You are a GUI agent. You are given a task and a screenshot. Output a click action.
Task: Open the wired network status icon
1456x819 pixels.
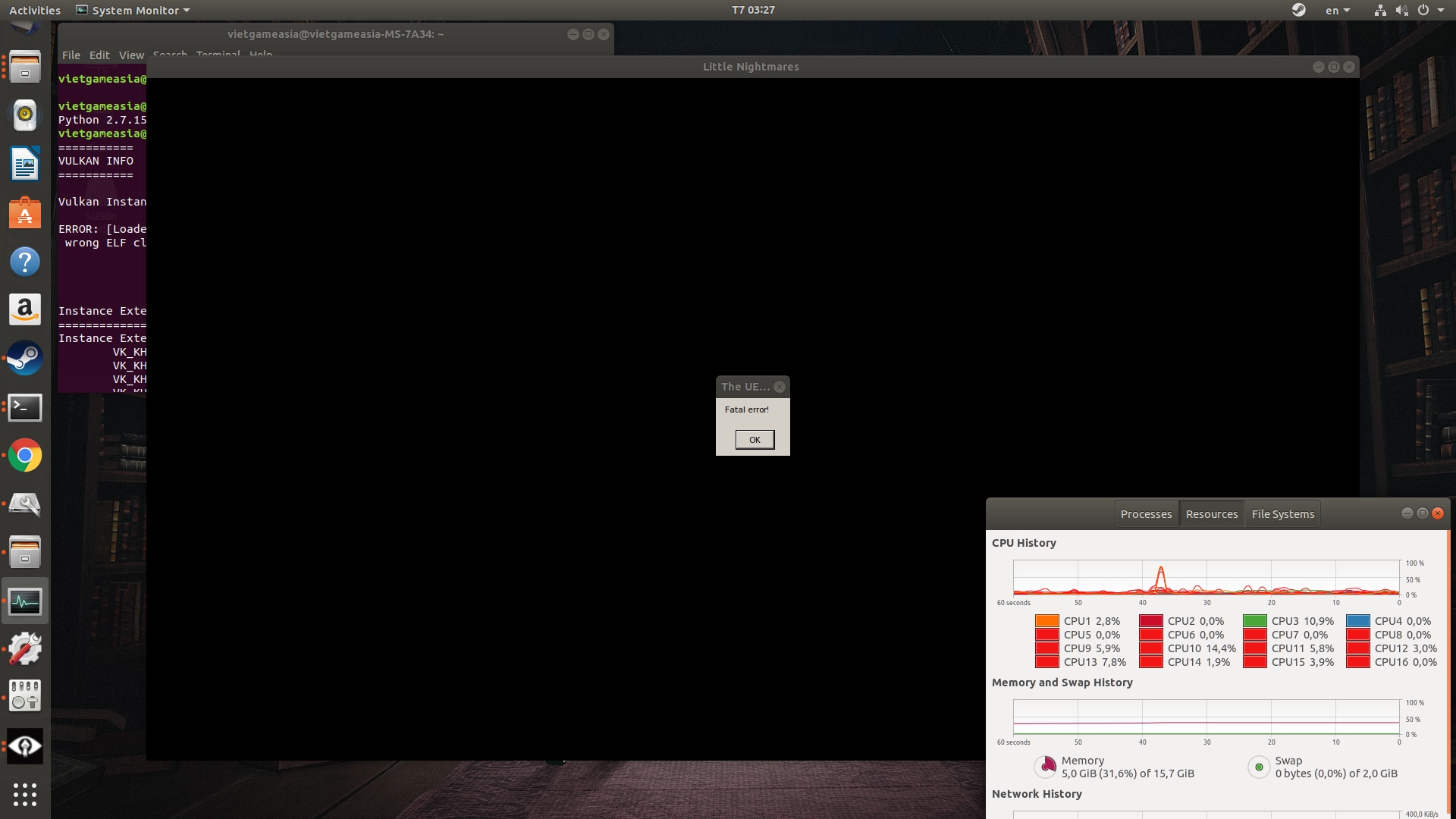[x=1380, y=10]
